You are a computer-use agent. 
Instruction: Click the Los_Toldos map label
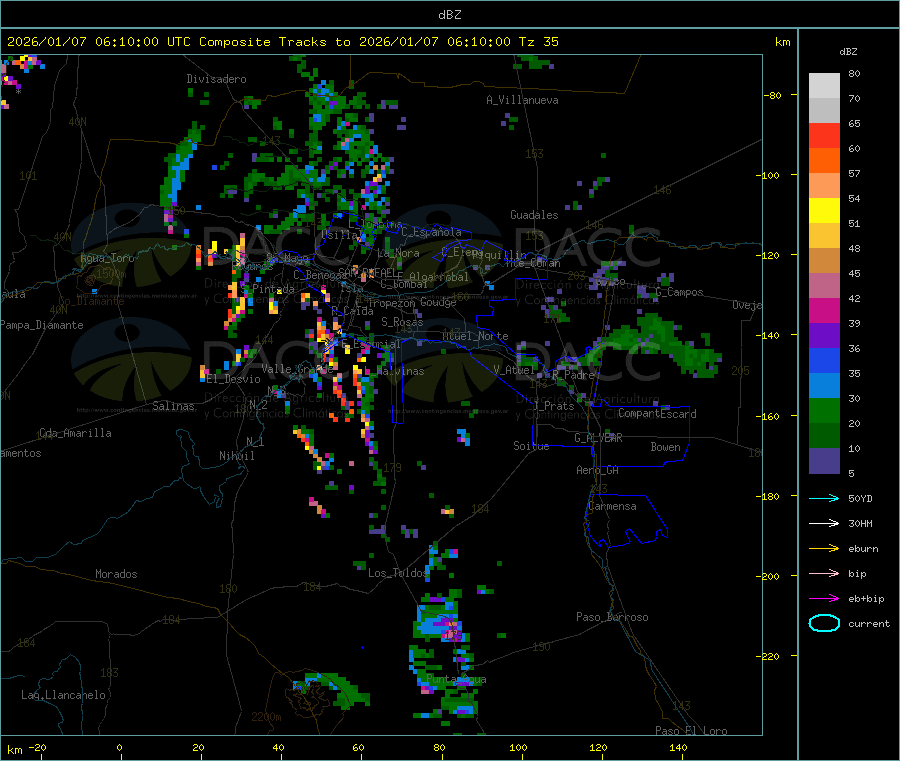[x=398, y=573]
